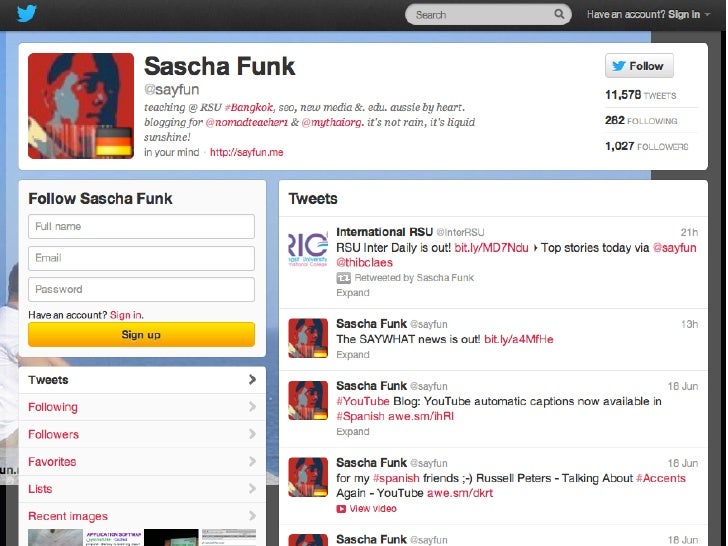This screenshot has height=546, width=728.
Task: Open the Retweeted by Sascha Funk text
Action: click(414, 278)
